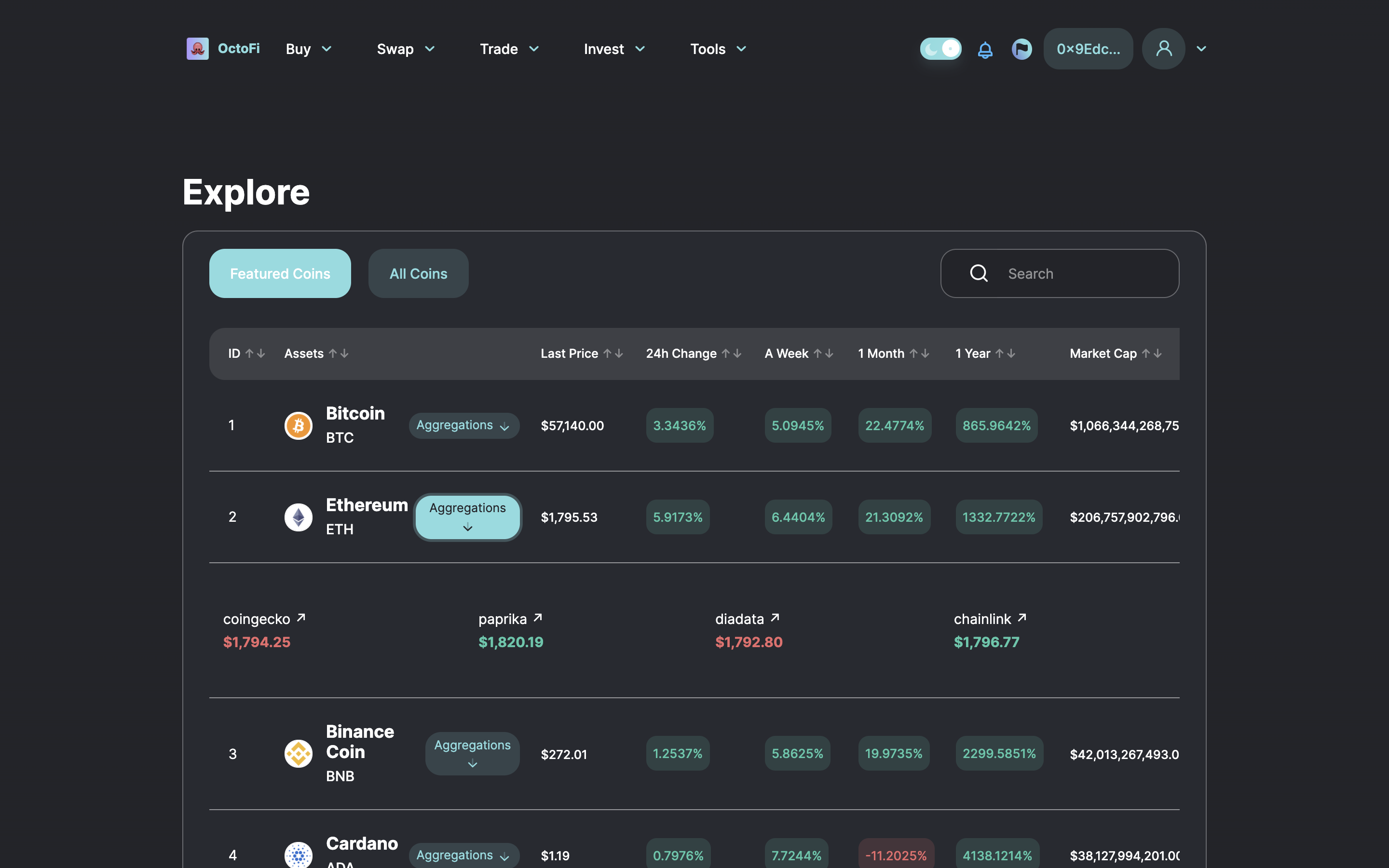Click the Bitcoin coin icon

point(299,425)
